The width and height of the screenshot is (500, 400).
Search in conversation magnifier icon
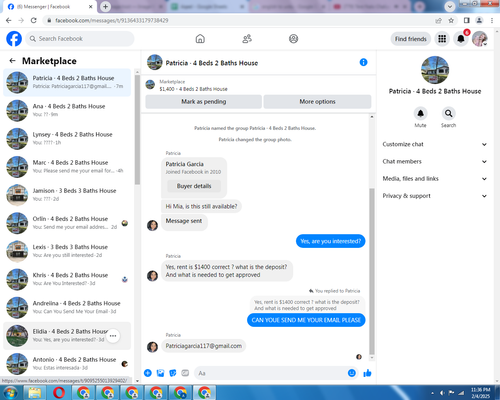449,114
